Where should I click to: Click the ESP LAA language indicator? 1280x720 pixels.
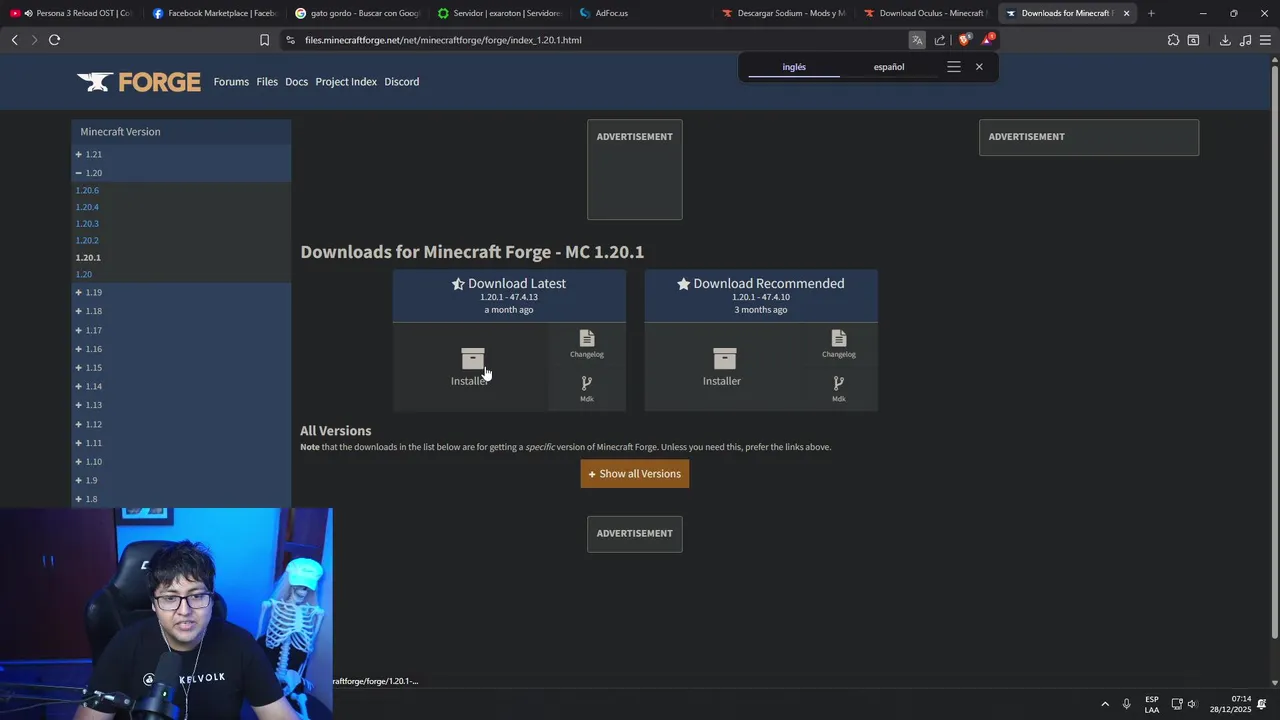point(1152,704)
